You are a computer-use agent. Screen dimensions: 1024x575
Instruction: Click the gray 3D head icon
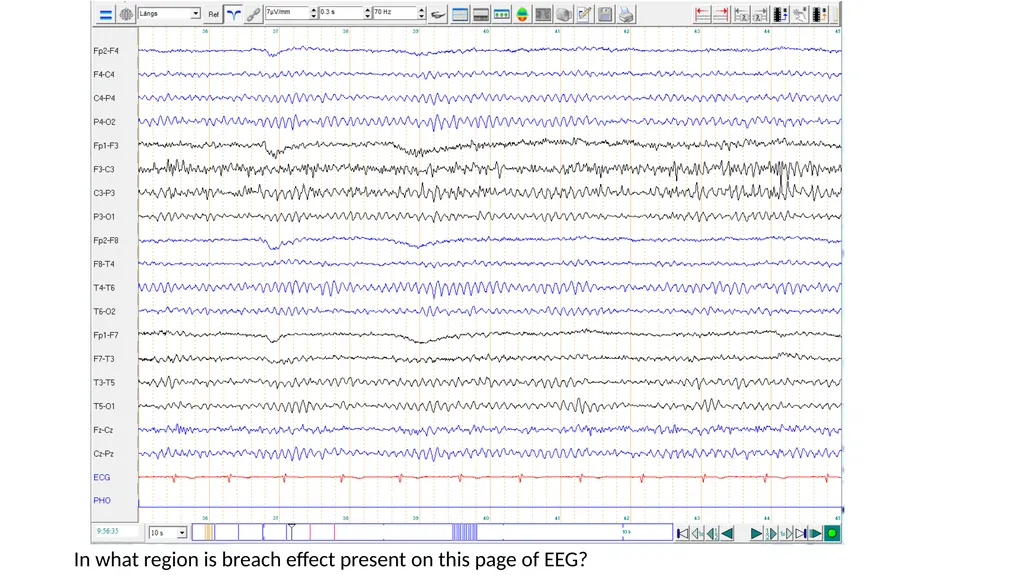coord(564,14)
